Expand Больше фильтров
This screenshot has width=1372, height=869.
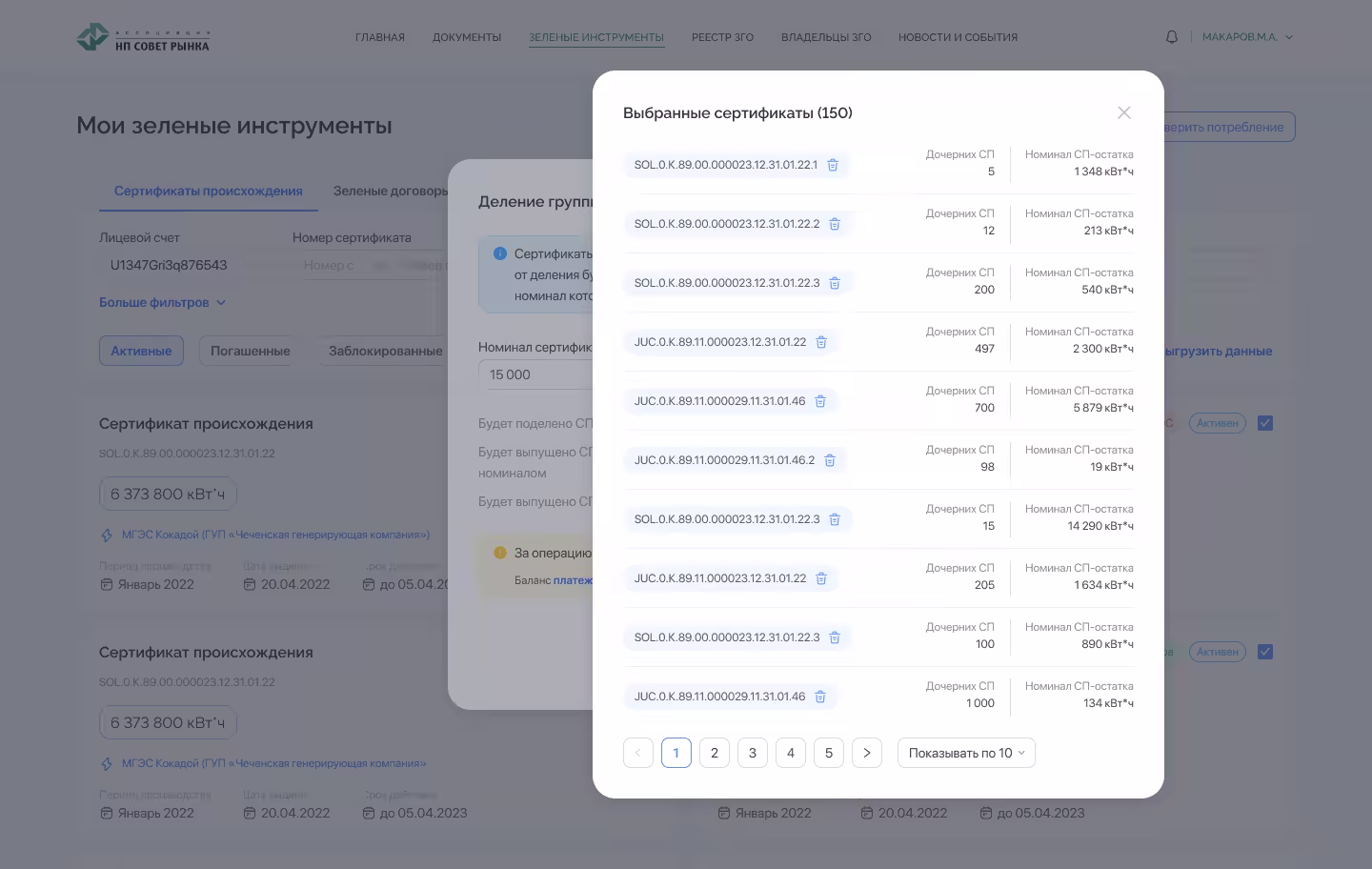click(x=162, y=302)
